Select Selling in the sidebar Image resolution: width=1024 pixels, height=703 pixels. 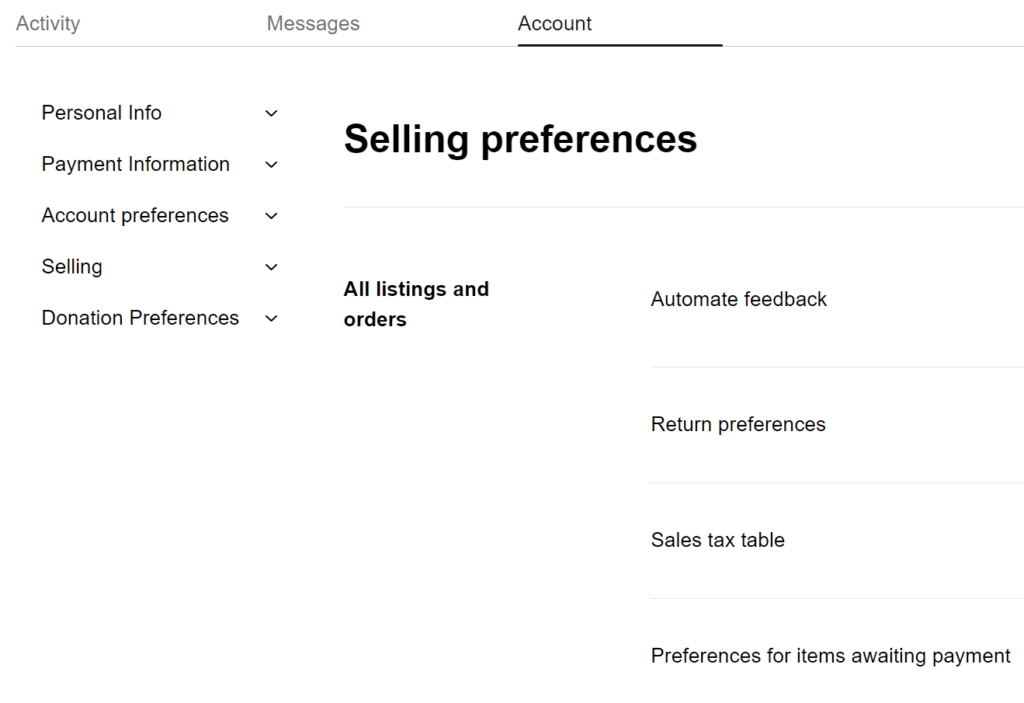pos(71,267)
